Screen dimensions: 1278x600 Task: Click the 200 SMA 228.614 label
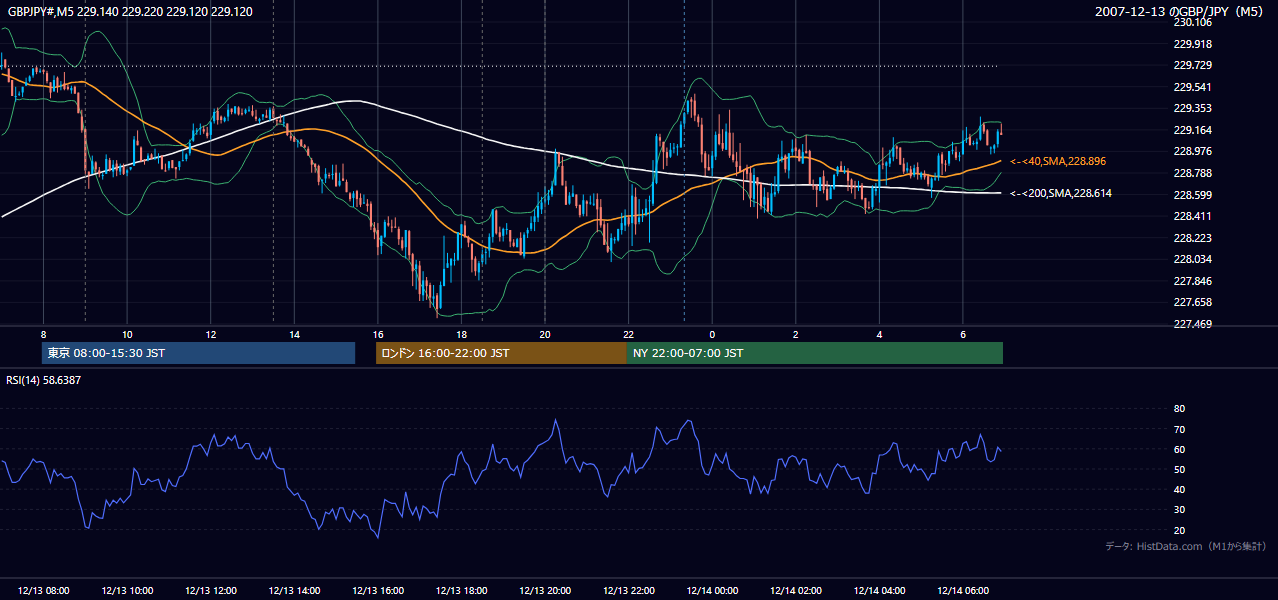coord(1061,194)
